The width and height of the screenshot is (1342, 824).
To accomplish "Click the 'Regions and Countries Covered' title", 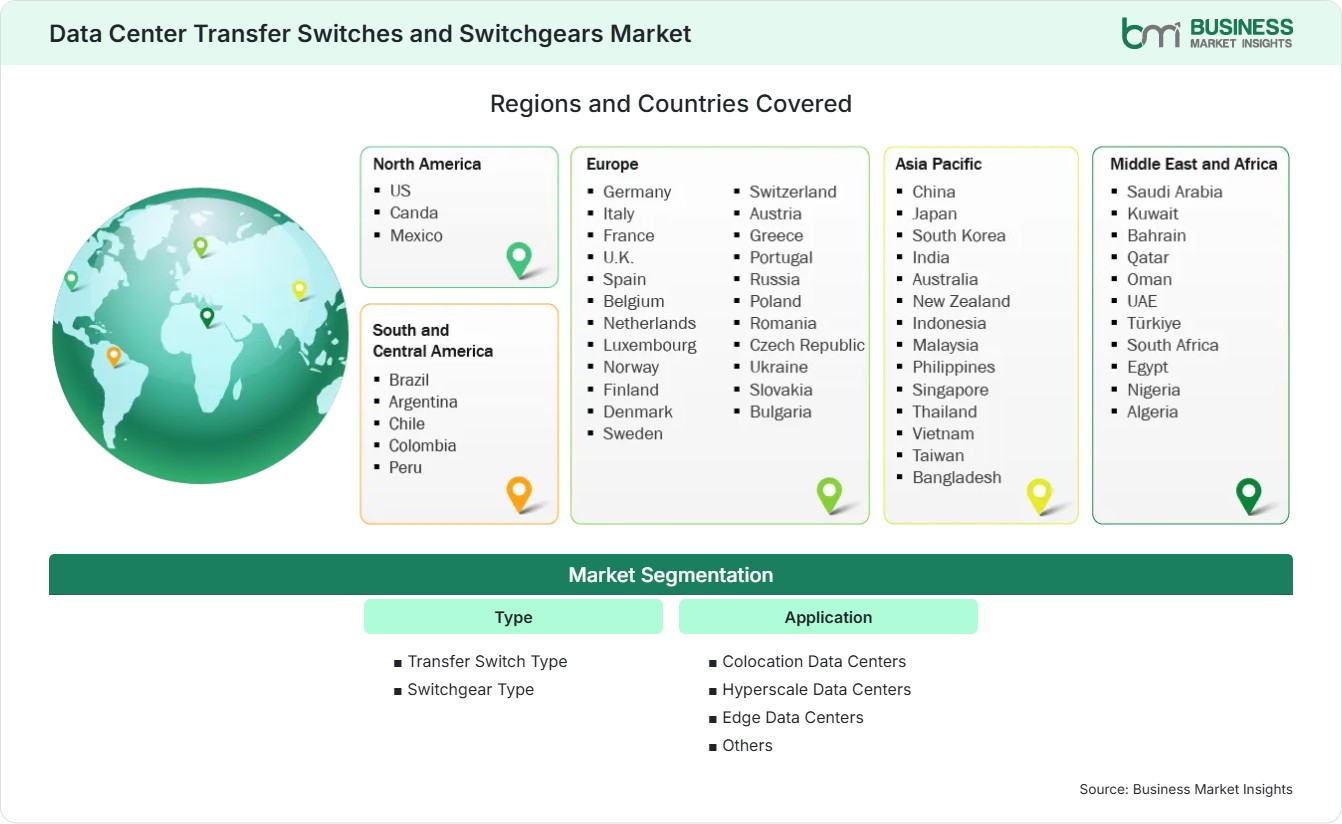I will (x=671, y=103).
